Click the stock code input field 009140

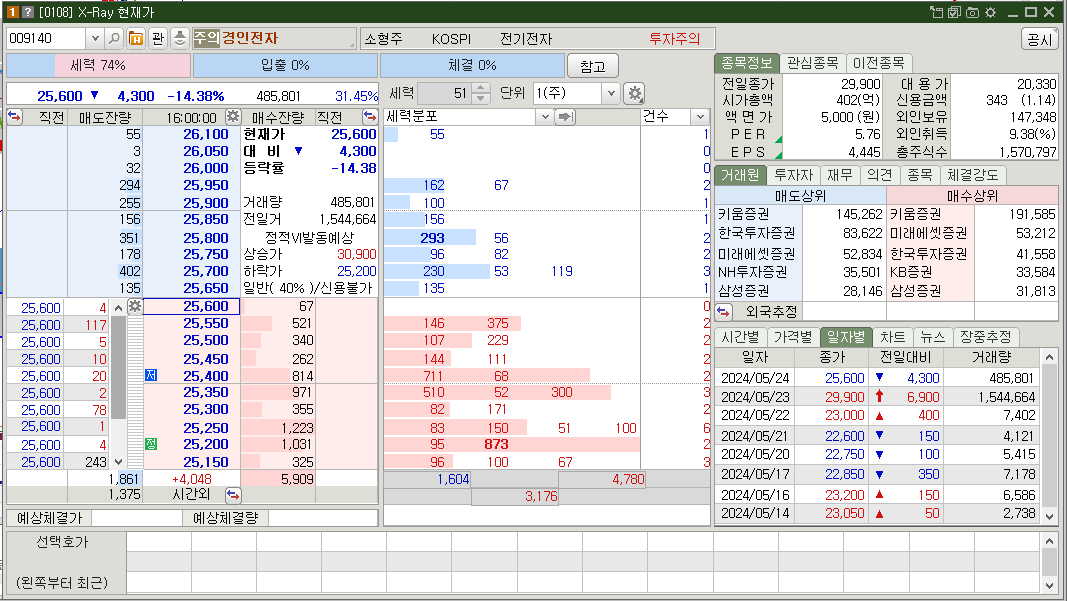[46, 39]
